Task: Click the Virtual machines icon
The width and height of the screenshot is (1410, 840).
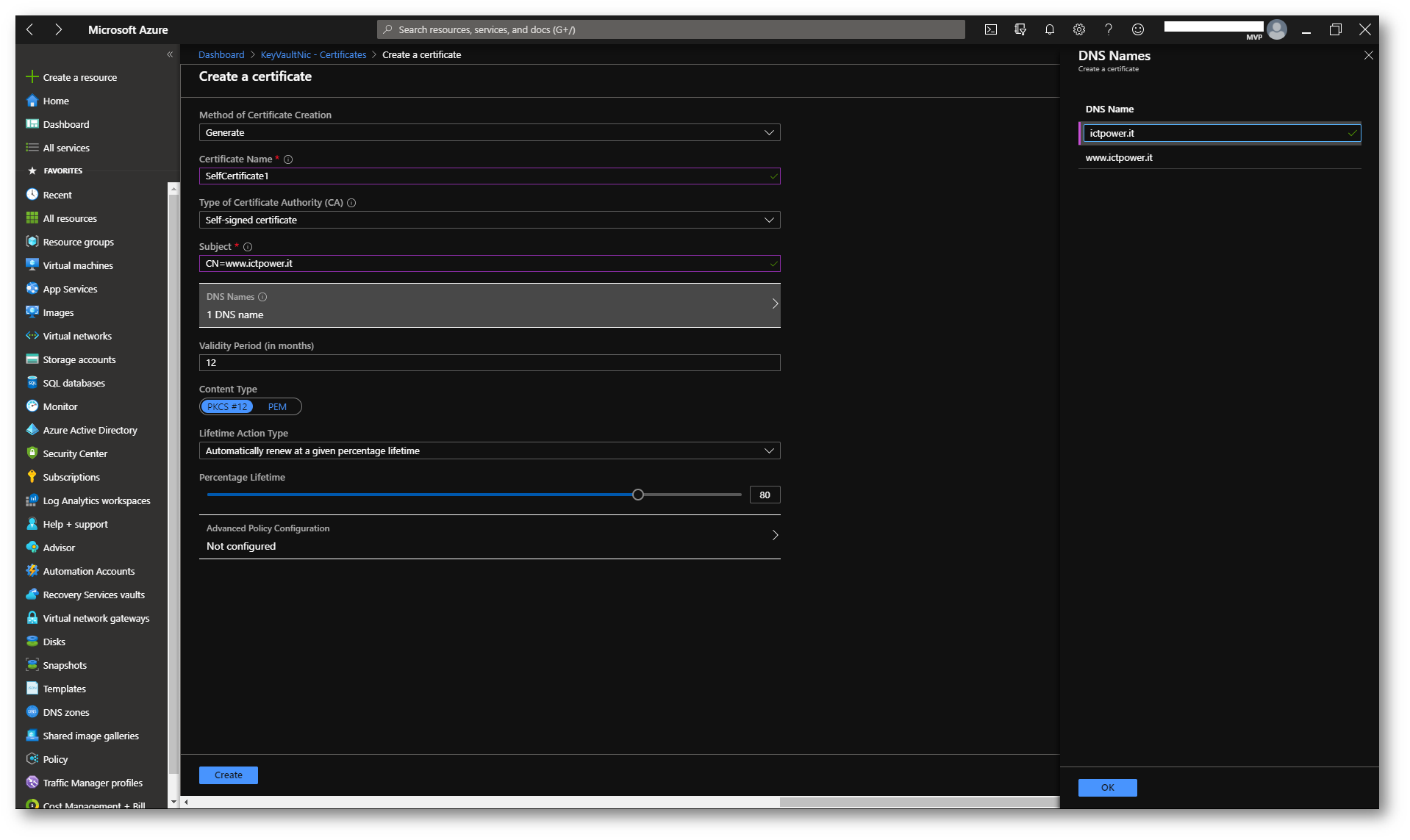Action: (32, 265)
